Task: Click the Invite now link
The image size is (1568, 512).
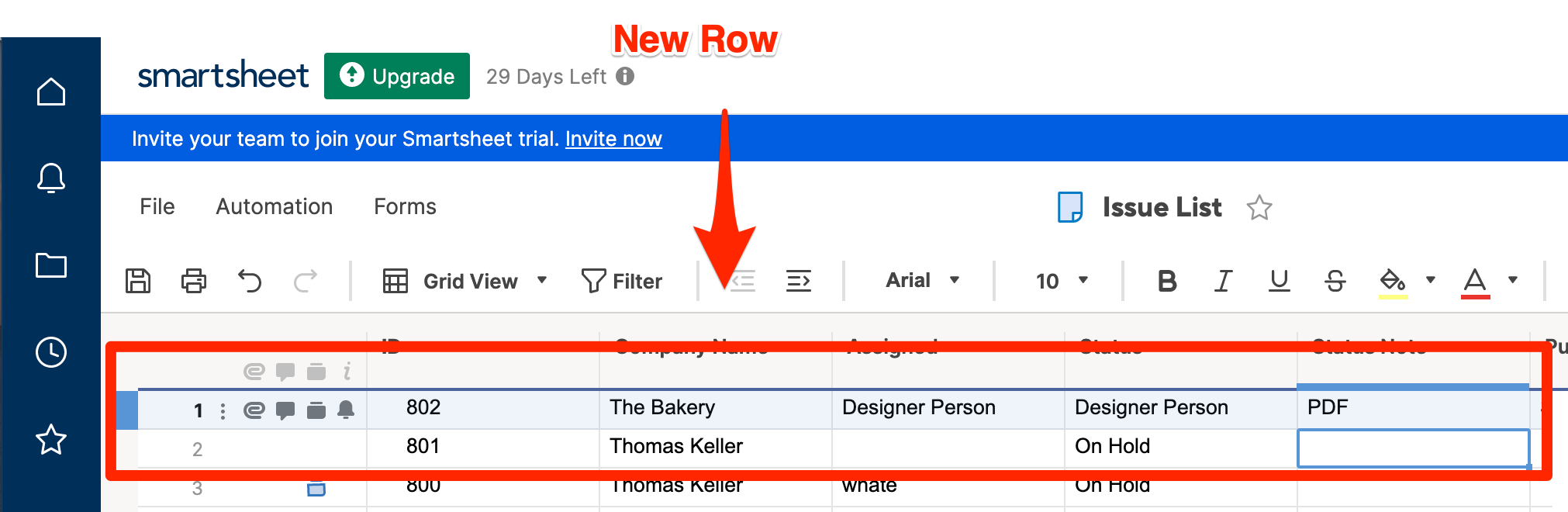Action: coord(613,139)
